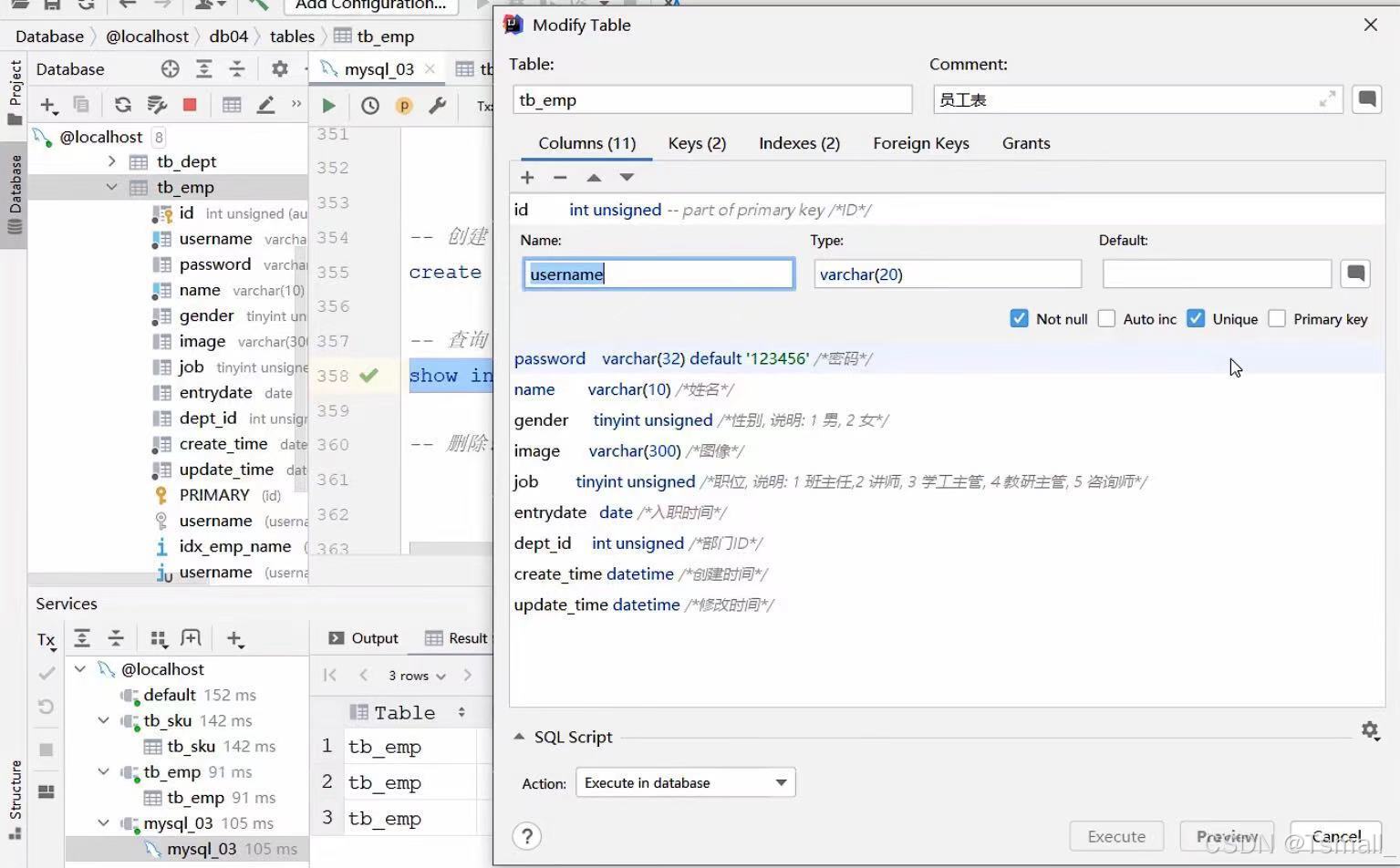Move column down with the triangle icon
Image resolution: width=1400 pixels, height=868 pixels.
click(627, 178)
